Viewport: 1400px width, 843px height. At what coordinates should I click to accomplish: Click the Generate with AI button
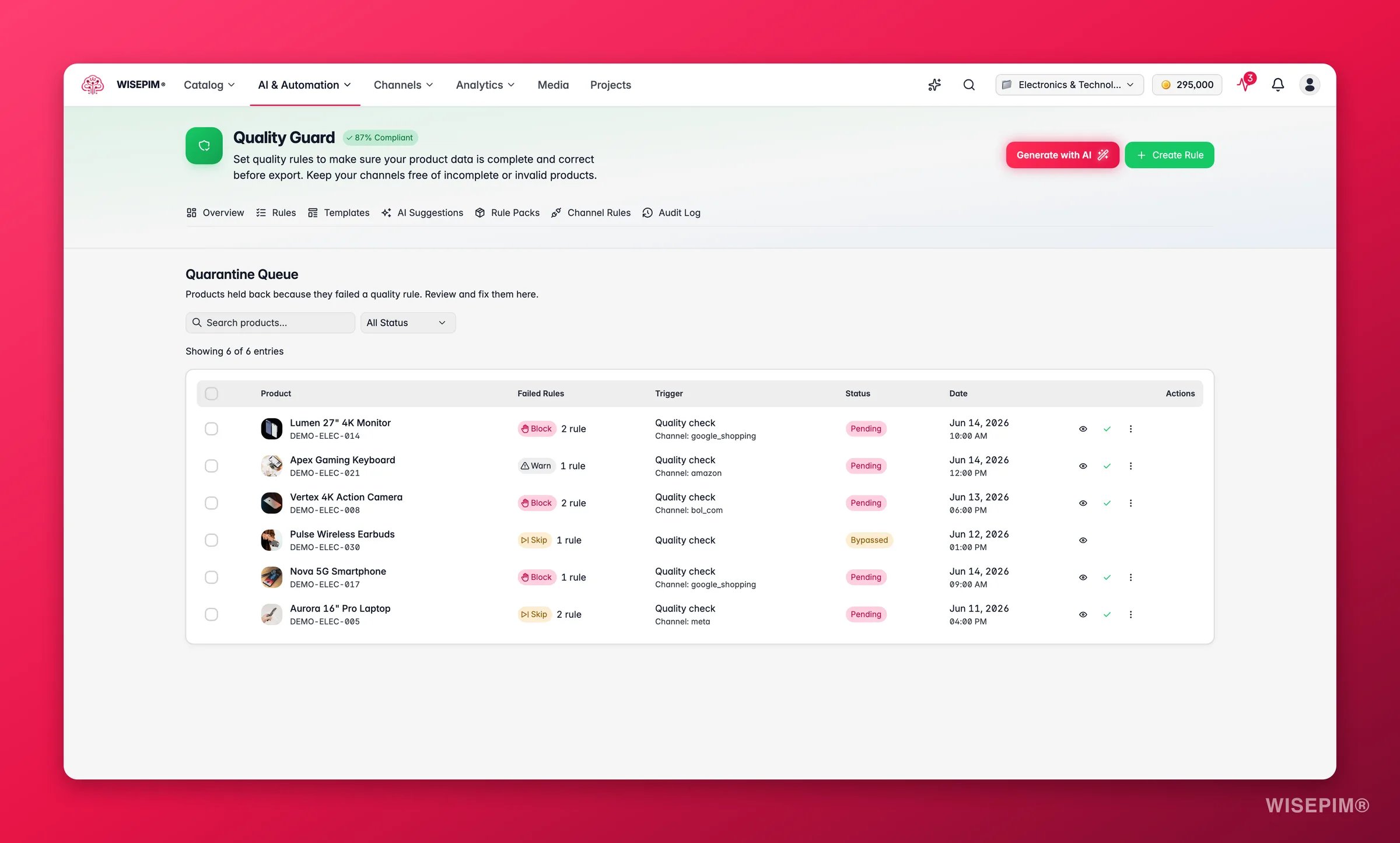click(1062, 155)
